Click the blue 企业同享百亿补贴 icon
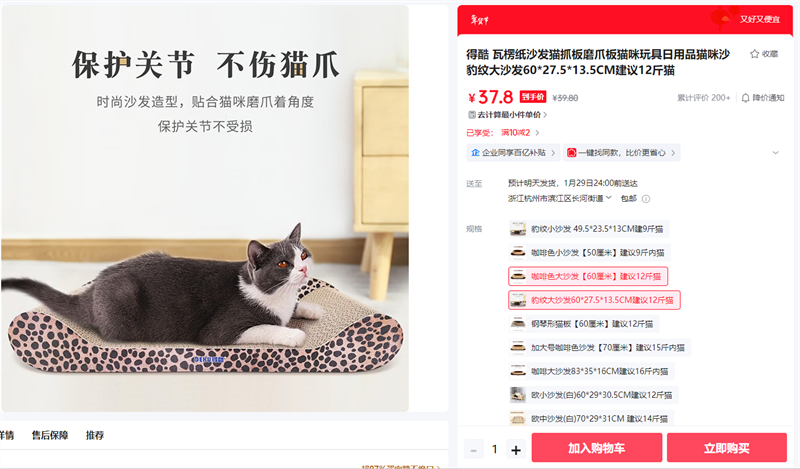 click(x=476, y=153)
